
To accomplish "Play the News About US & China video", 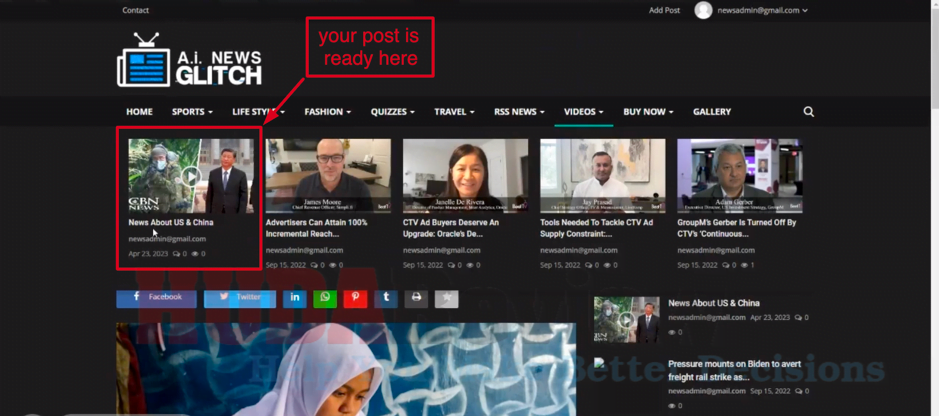I will pos(191,176).
